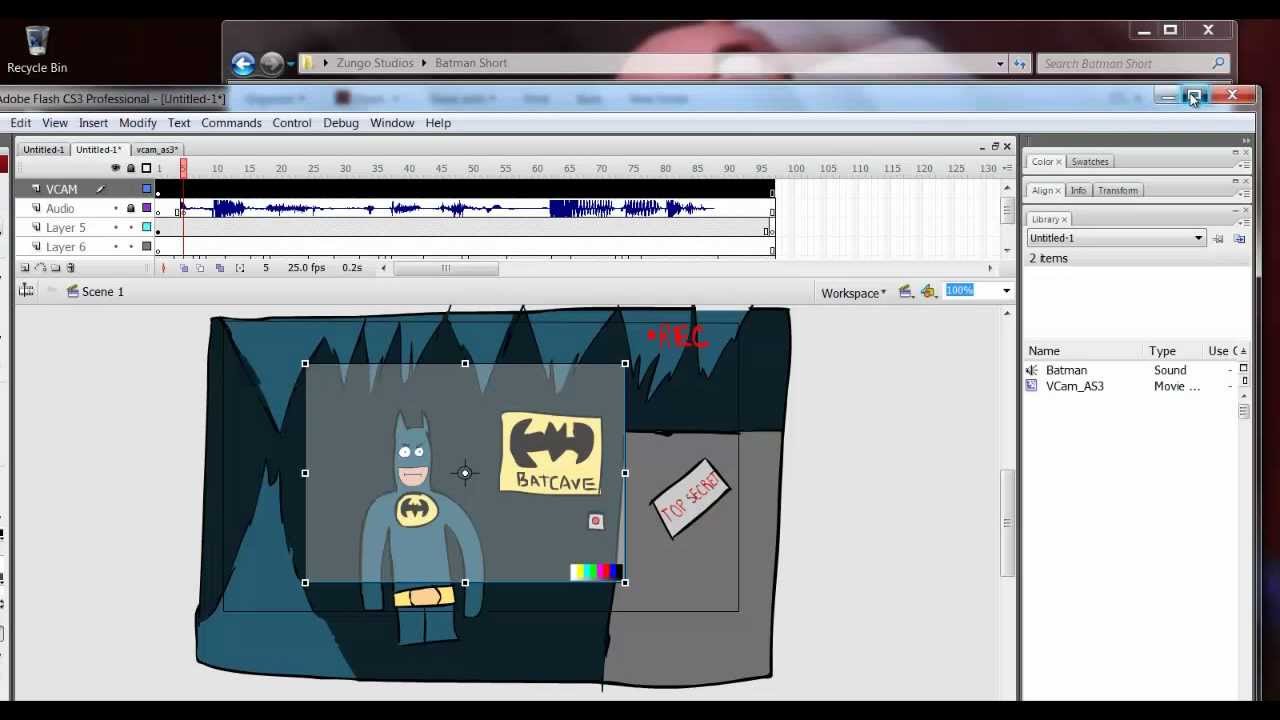The image size is (1280, 720).
Task: Toggle Audio layer purple outline square
Action: click(146, 208)
